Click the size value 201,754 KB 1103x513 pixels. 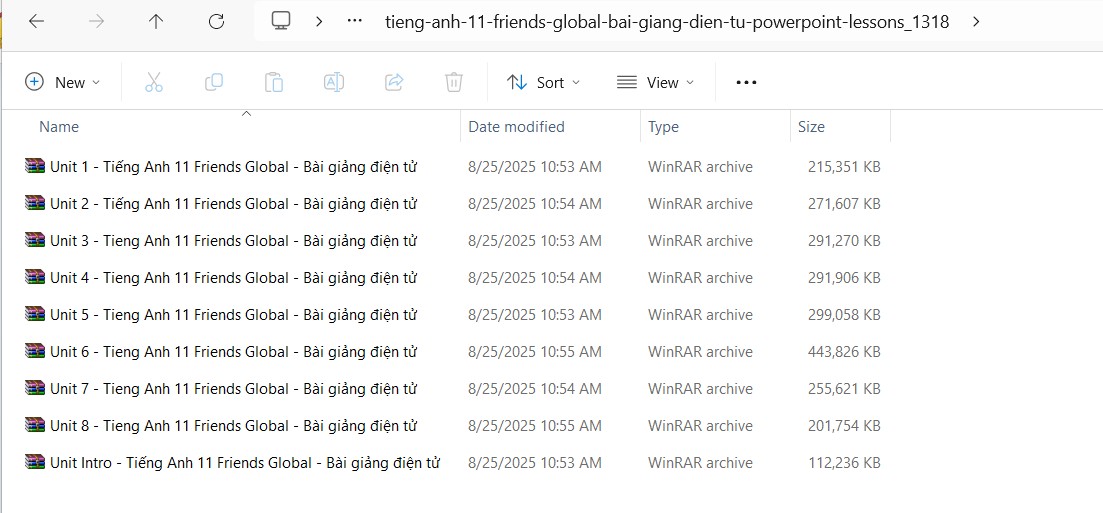844,425
